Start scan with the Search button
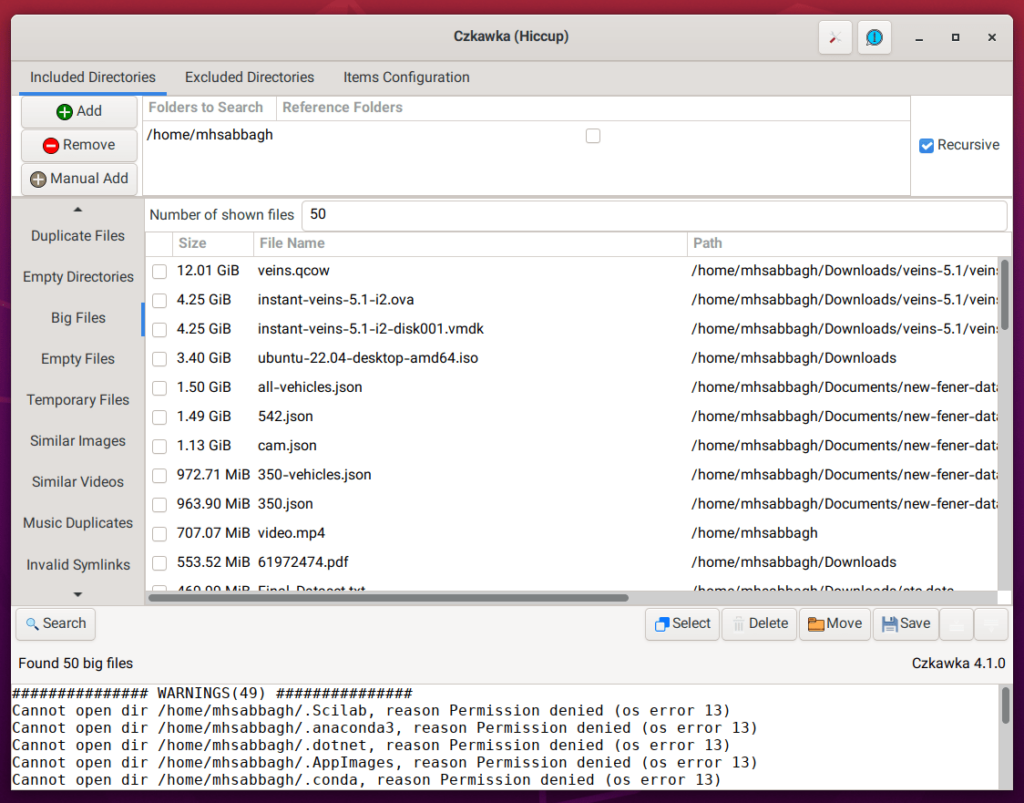The height and width of the screenshot is (803, 1024). [x=56, y=623]
